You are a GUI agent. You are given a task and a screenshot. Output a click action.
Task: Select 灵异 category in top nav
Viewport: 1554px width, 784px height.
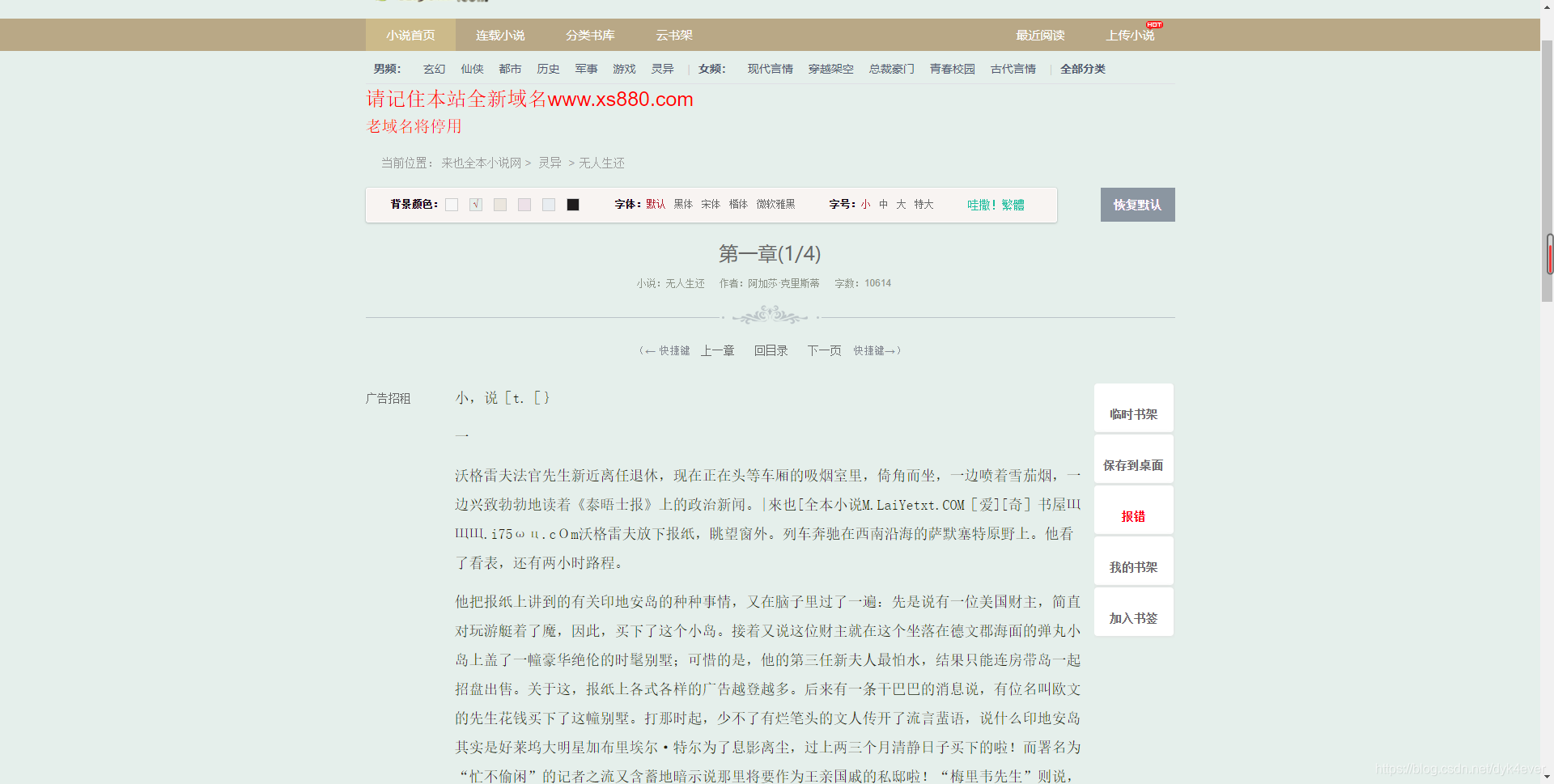662,69
